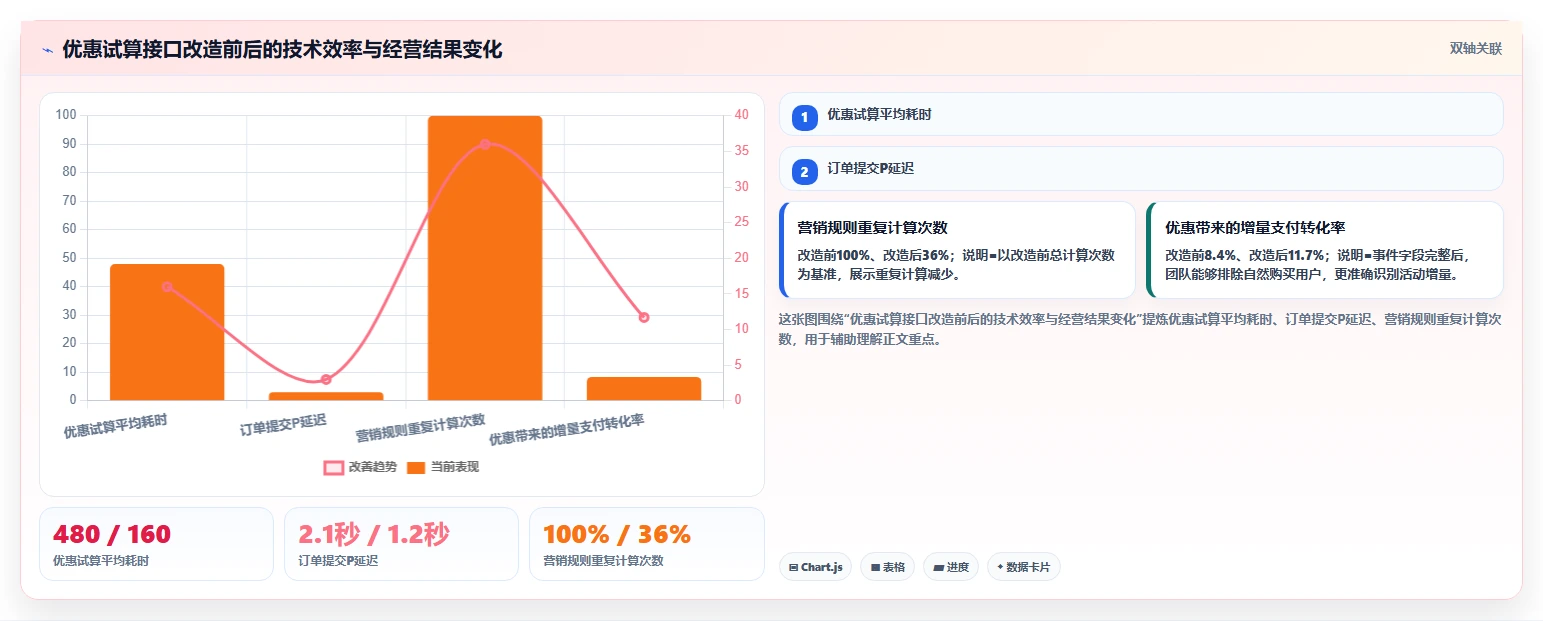Click the 表格 tag

pos(887,567)
